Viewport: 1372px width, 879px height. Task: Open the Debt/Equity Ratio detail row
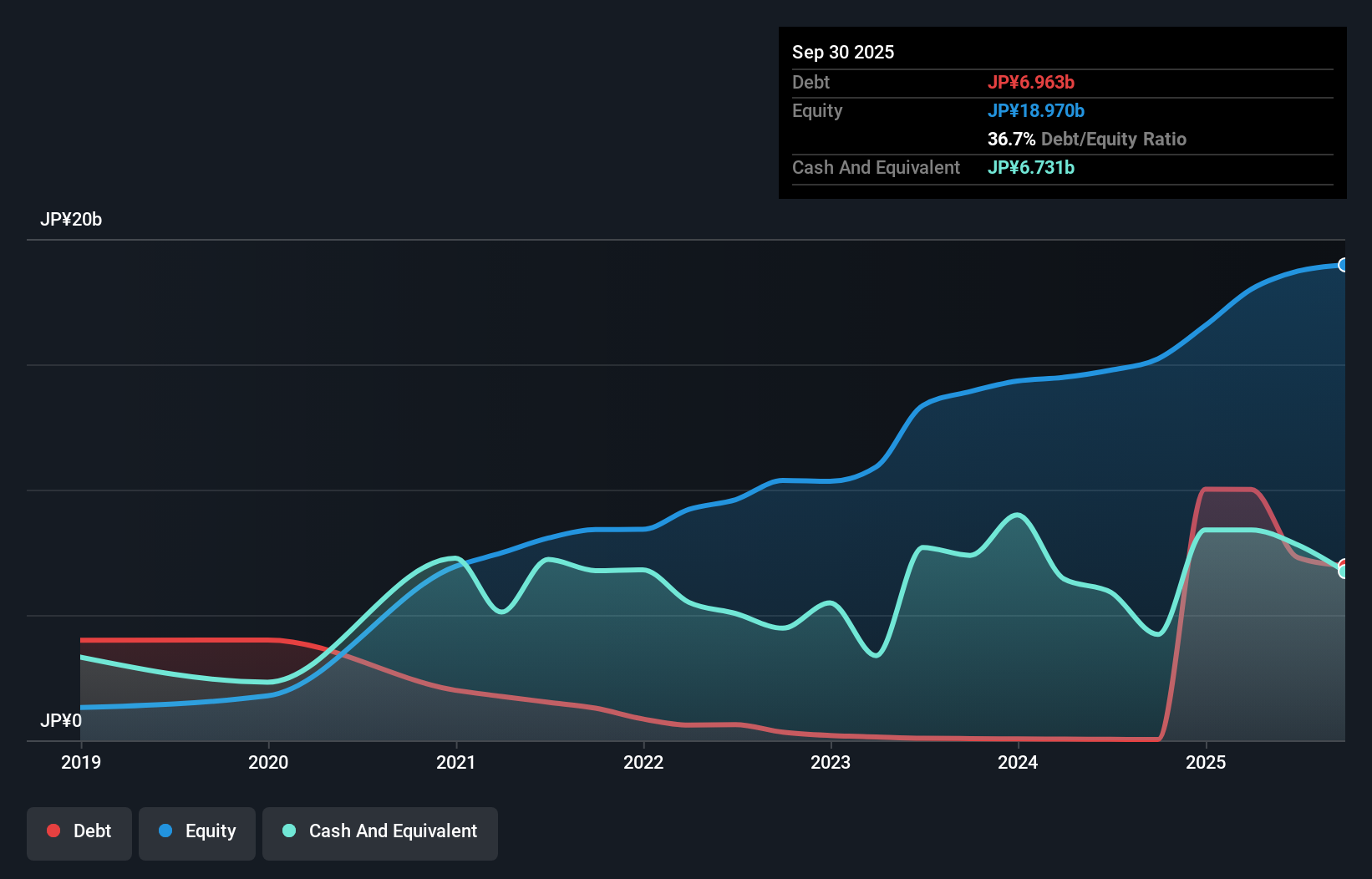click(1087, 139)
